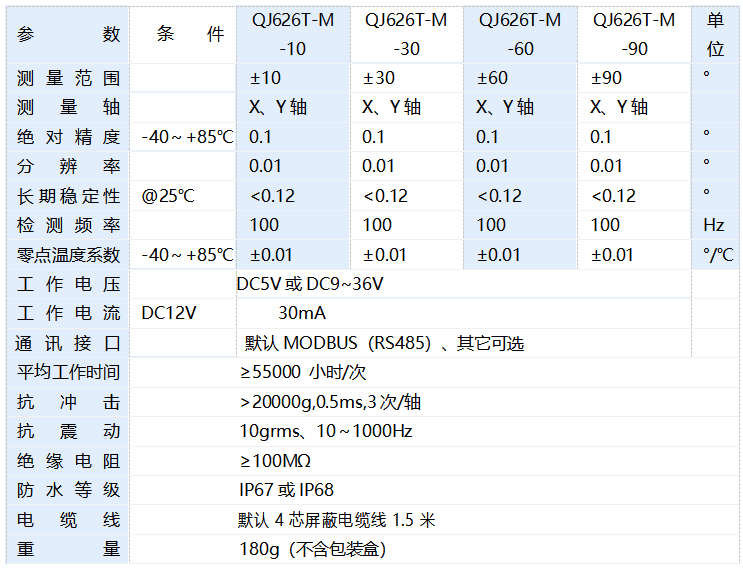Screen dimensions: 743x570
Task: Select the QJ626T-M-90 column header
Action: click(634, 34)
